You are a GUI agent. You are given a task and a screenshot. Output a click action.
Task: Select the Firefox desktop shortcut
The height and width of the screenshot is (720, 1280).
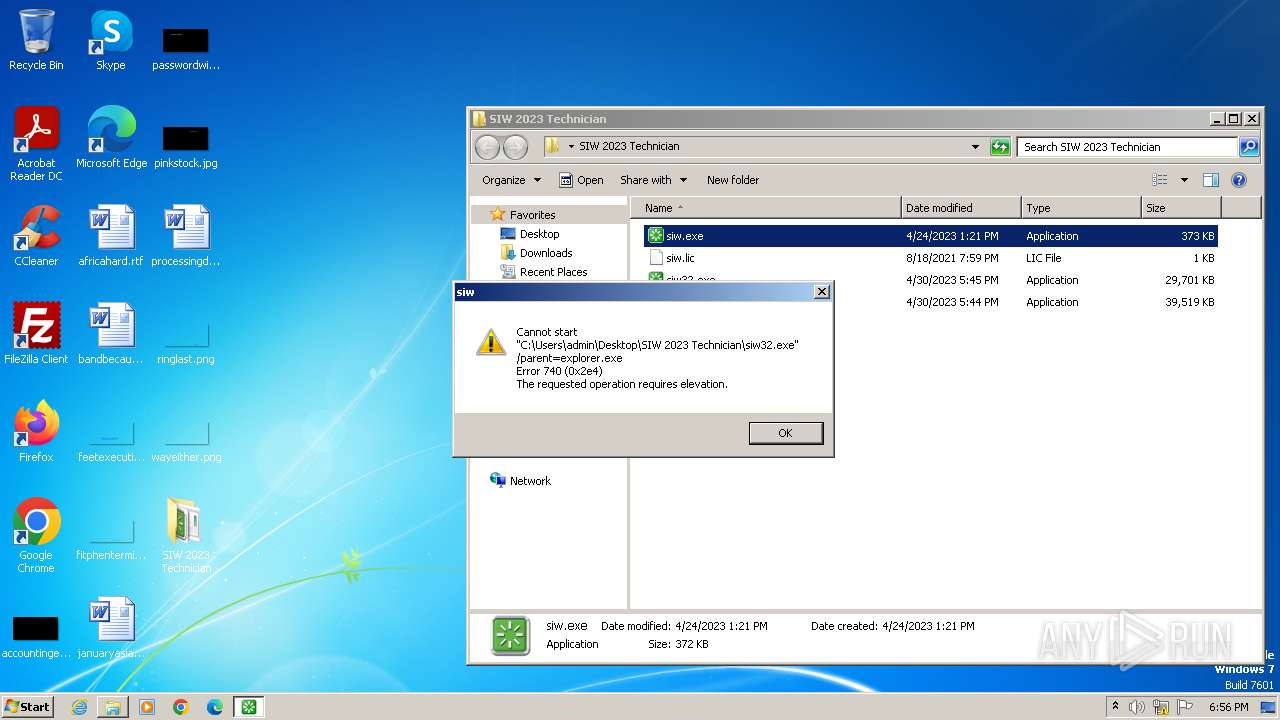coord(36,432)
